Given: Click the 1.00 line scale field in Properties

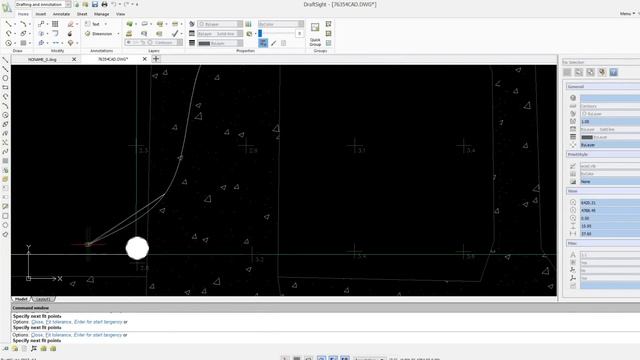Looking at the screenshot, I should [x=610, y=122].
